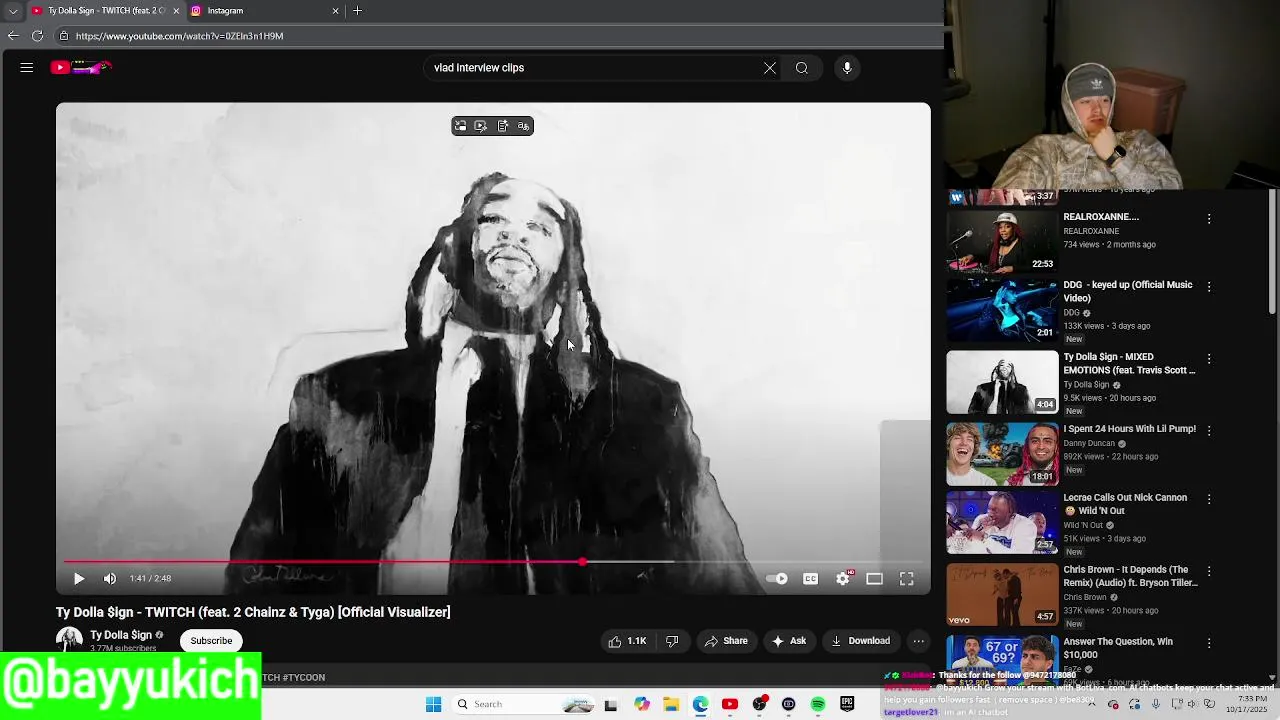Click the search magnifier button
This screenshot has width=1280, height=720.
tap(802, 68)
